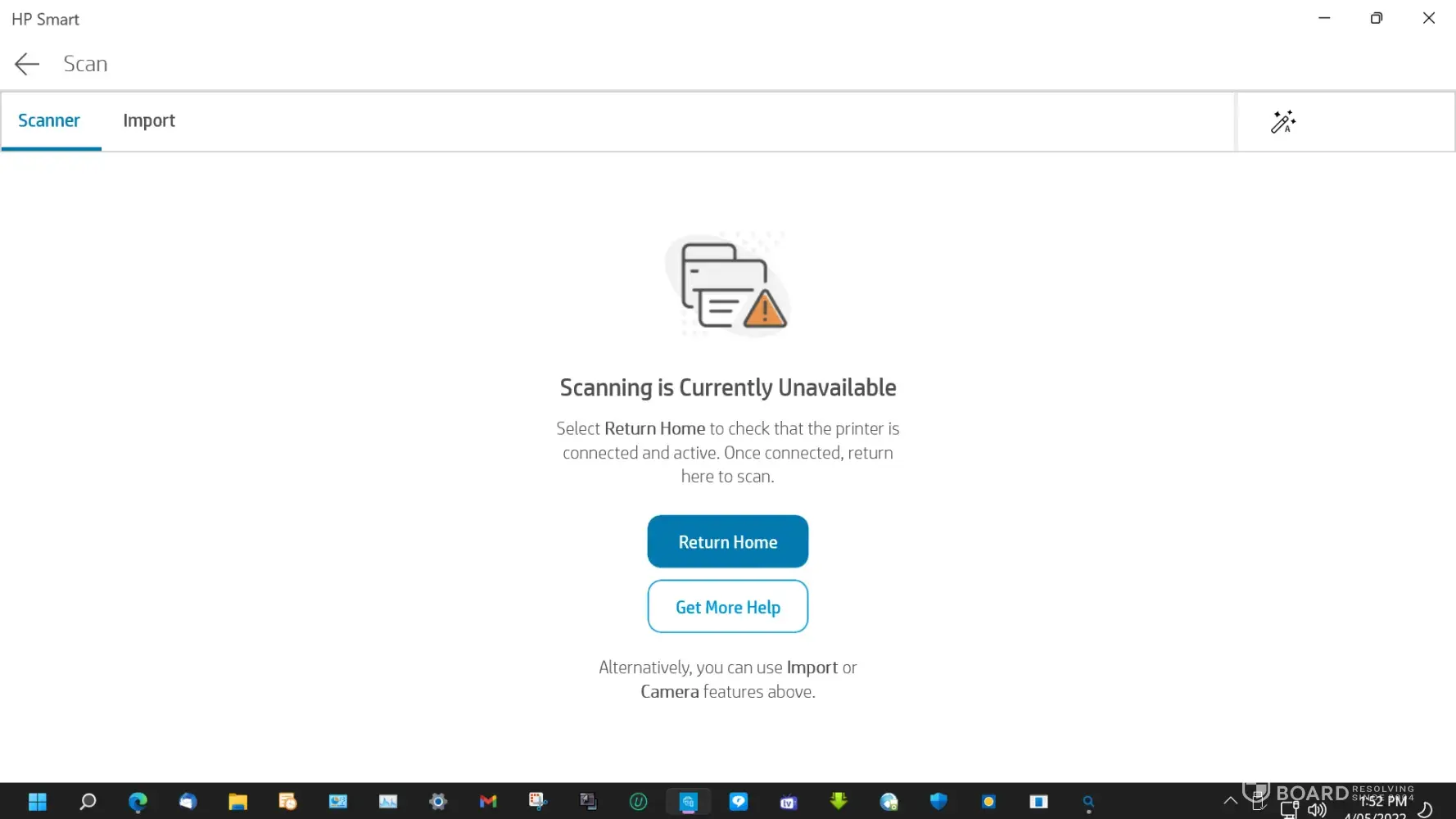Image resolution: width=1456 pixels, height=819 pixels.
Task: Open the Windows Start menu
Action: (x=38, y=802)
